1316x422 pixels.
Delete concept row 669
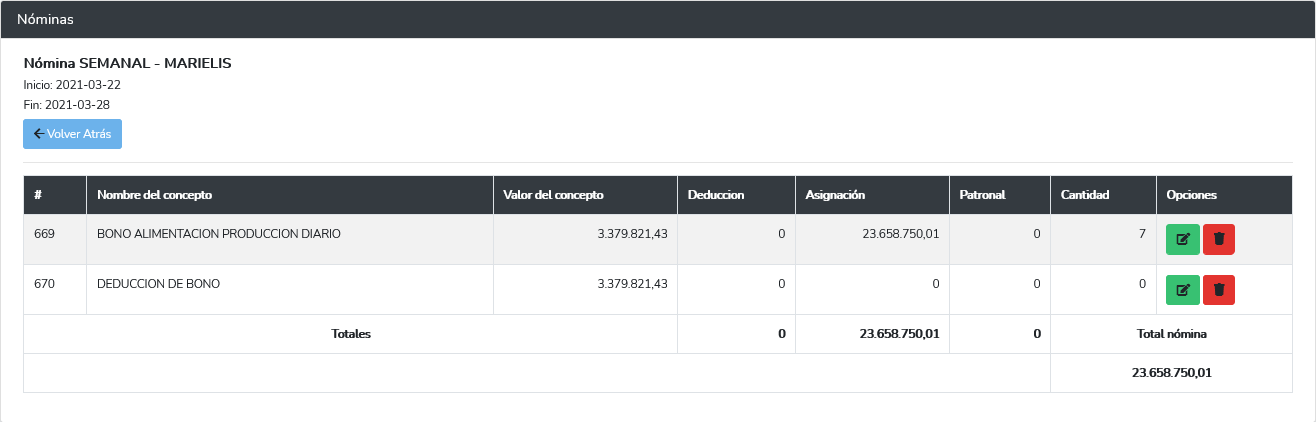1219,239
